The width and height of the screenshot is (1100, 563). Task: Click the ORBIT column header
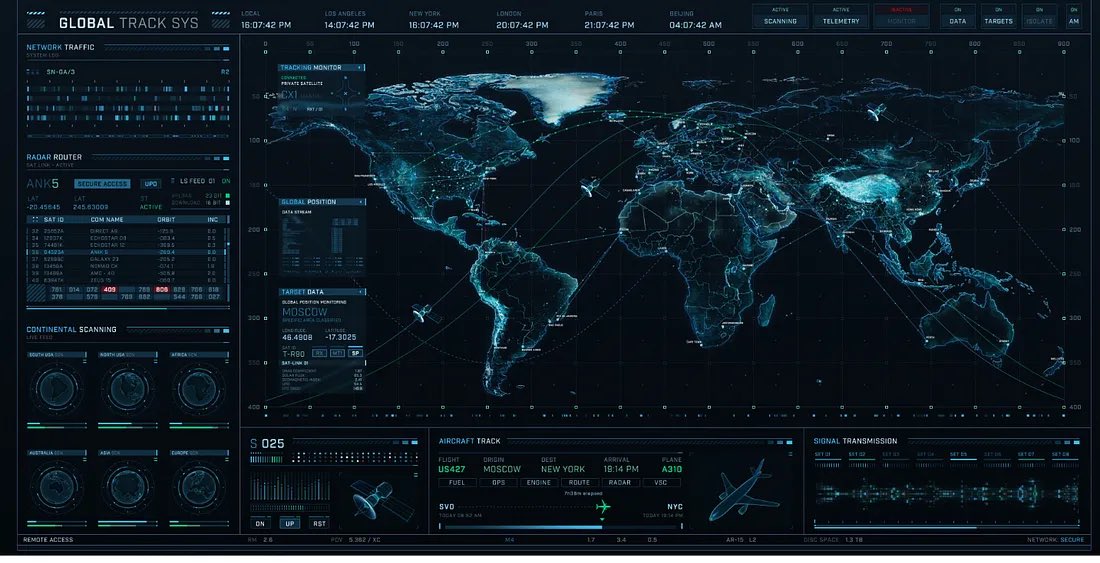pos(166,219)
